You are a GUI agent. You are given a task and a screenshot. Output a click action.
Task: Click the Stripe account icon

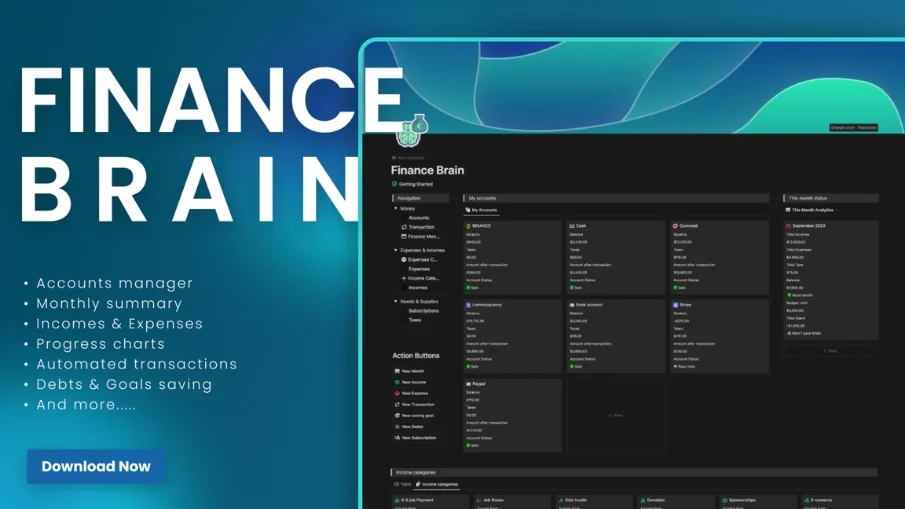click(x=675, y=304)
